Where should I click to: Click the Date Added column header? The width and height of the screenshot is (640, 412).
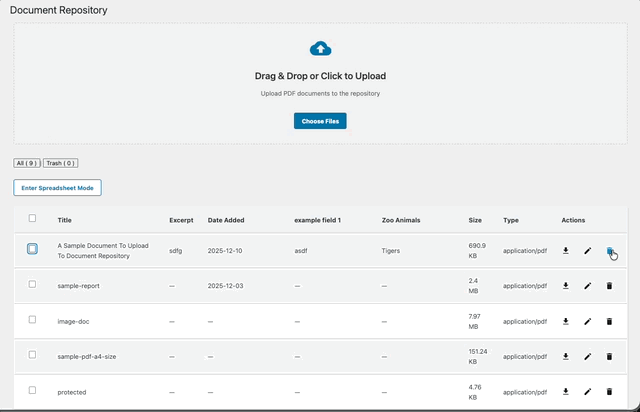(226, 220)
